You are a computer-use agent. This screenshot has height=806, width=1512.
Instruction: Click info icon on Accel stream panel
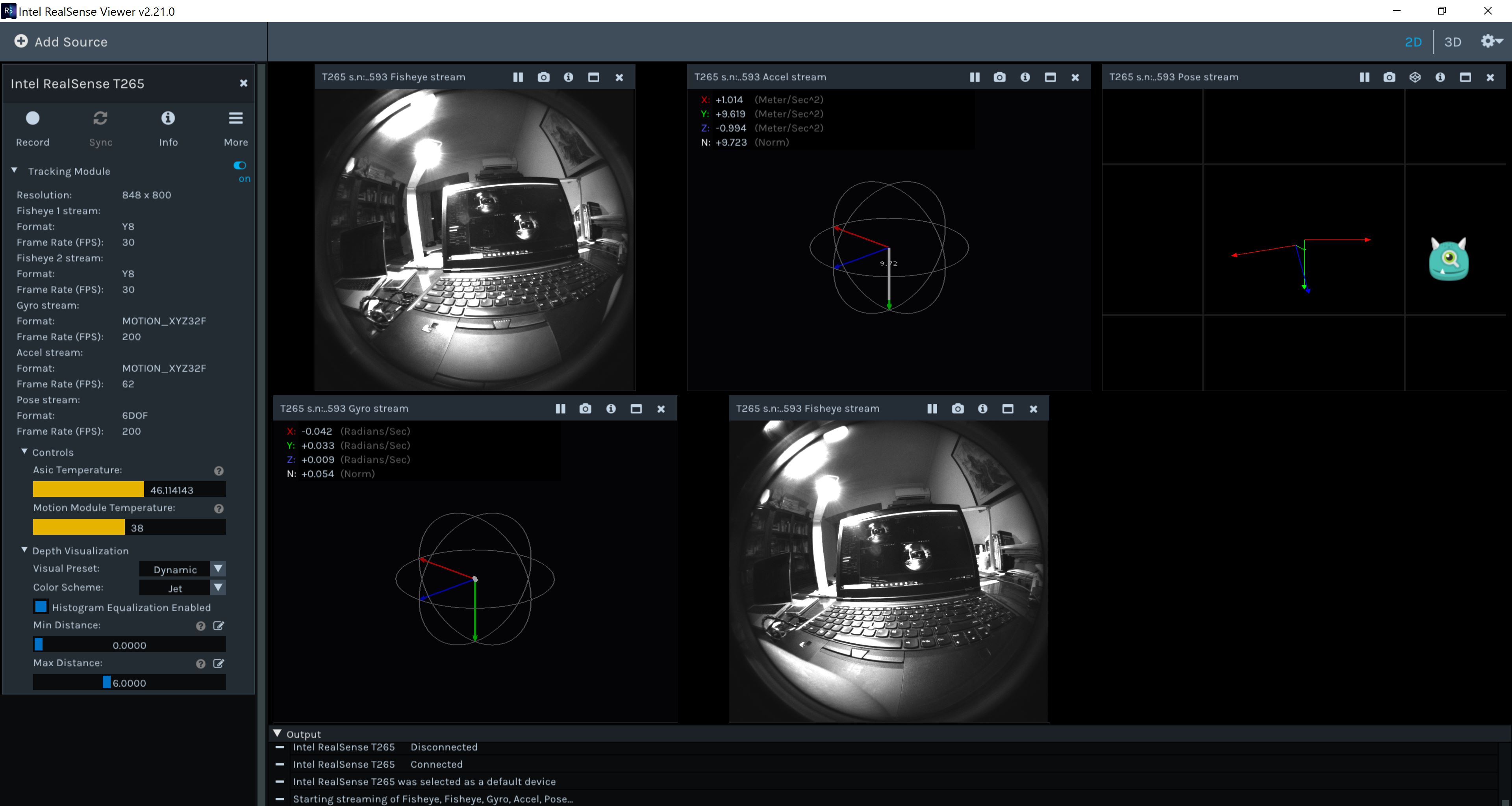click(x=1024, y=77)
